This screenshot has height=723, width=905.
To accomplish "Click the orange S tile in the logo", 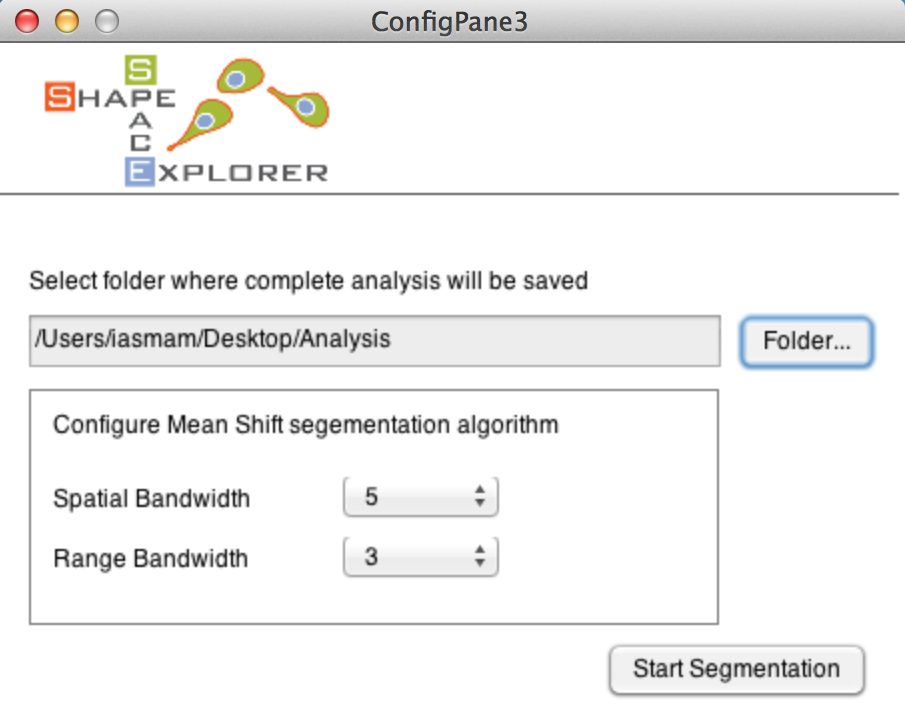I will [60, 96].
